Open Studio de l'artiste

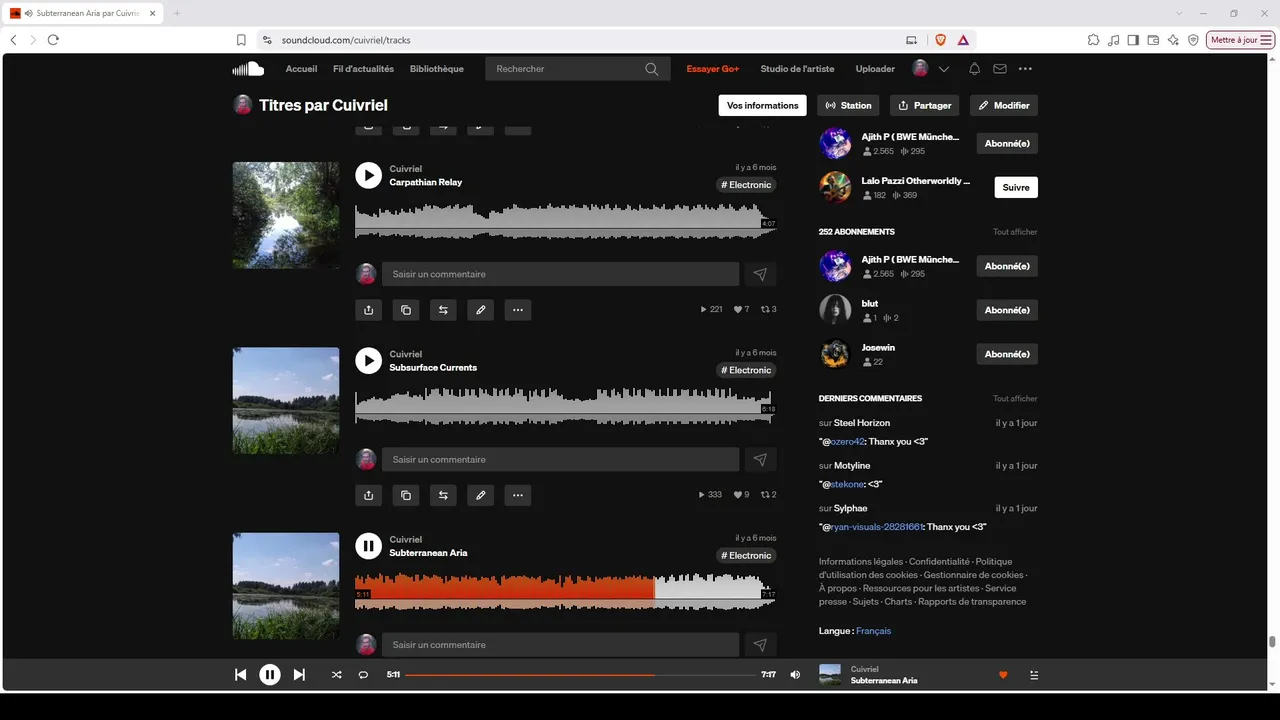click(797, 69)
